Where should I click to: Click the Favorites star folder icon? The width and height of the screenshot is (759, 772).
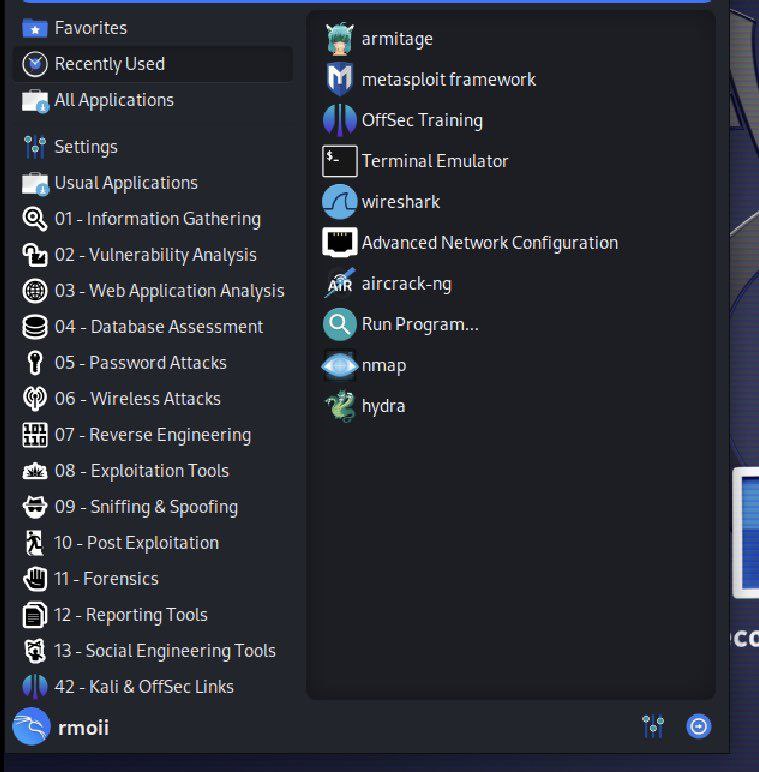click(x=35, y=28)
